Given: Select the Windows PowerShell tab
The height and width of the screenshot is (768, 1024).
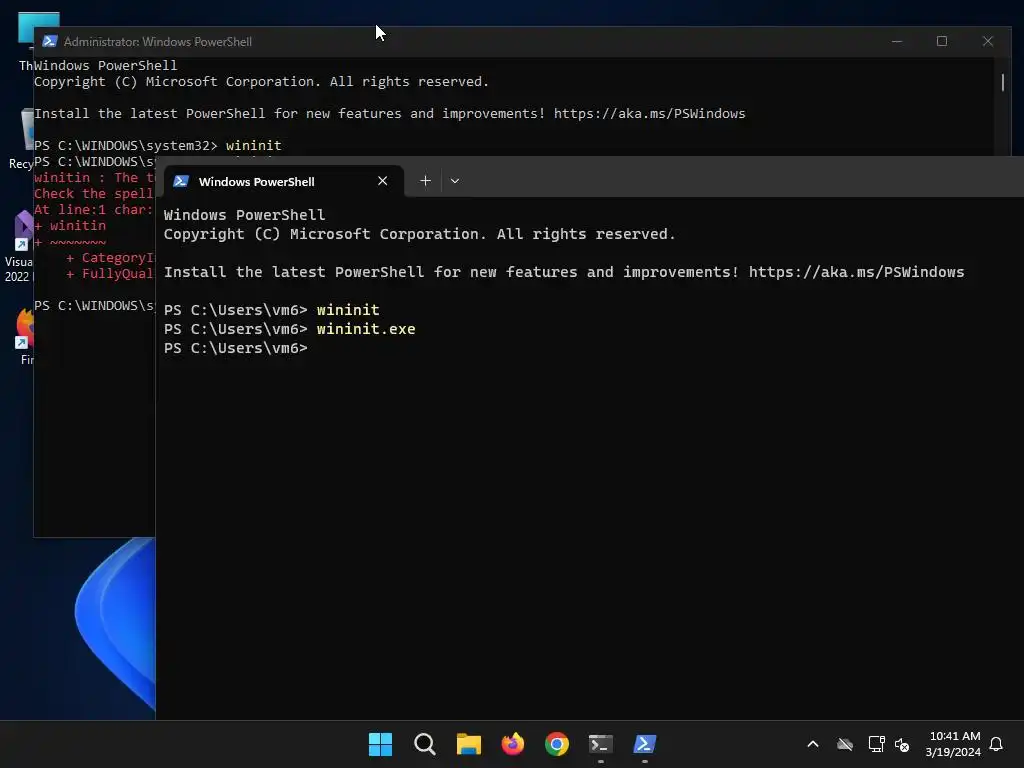Looking at the screenshot, I should coord(283,181).
